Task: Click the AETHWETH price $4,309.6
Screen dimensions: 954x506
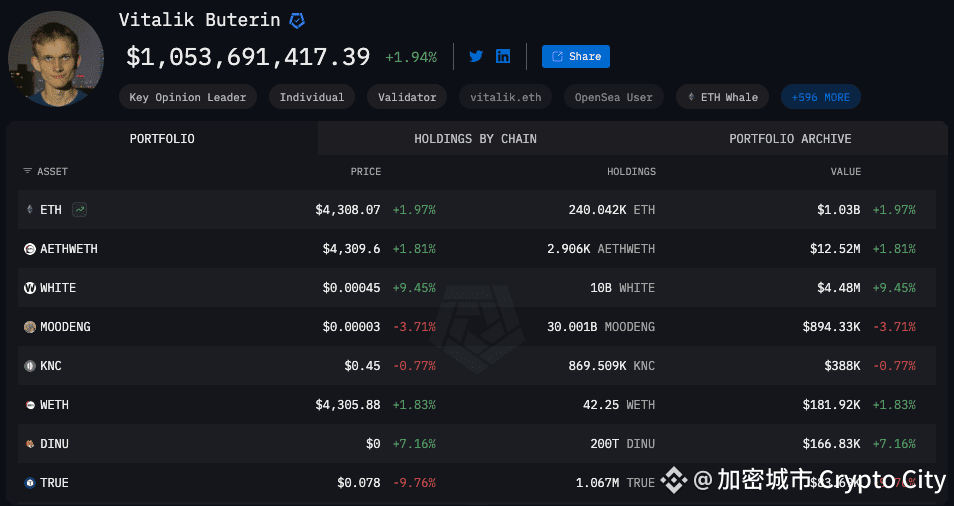Action: click(351, 249)
